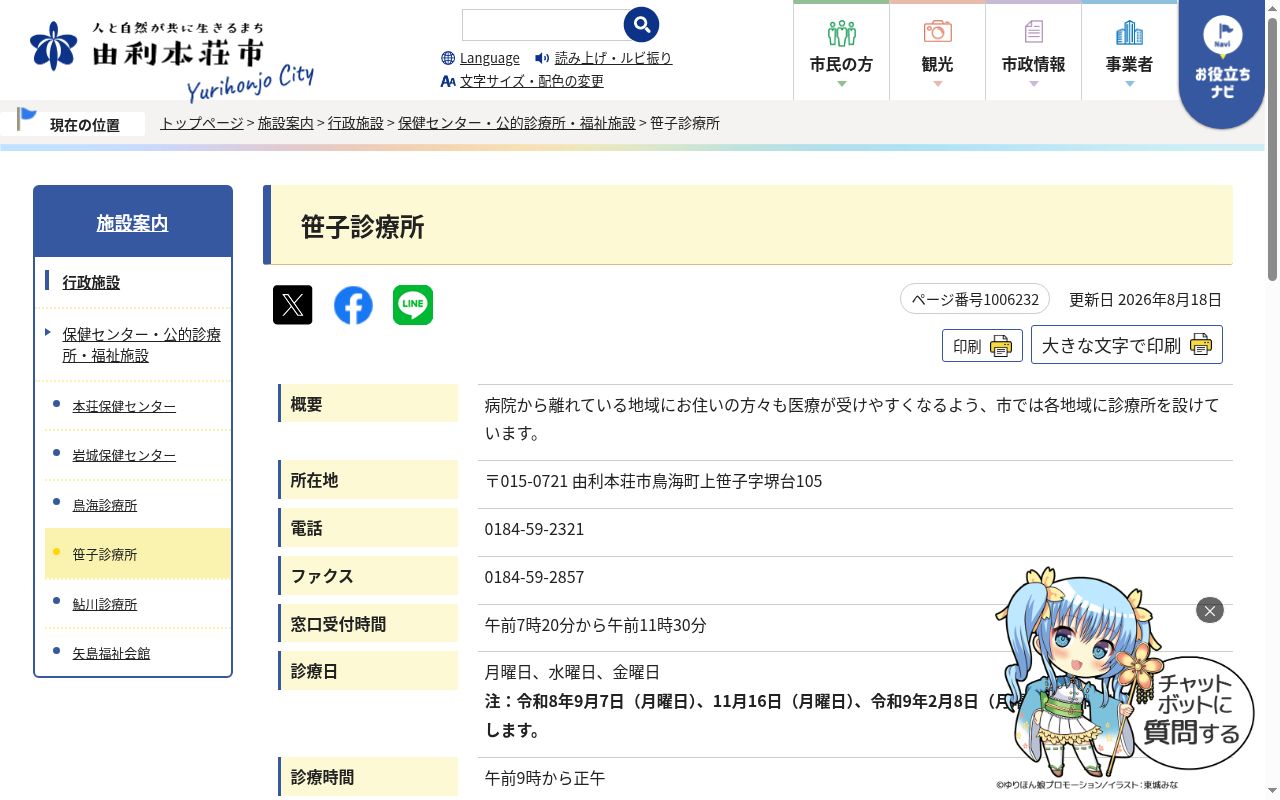Image resolution: width=1280 pixels, height=800 pixels.
Task: Expand the 市政情報 menu arrow
Action: pos(1033,84)
